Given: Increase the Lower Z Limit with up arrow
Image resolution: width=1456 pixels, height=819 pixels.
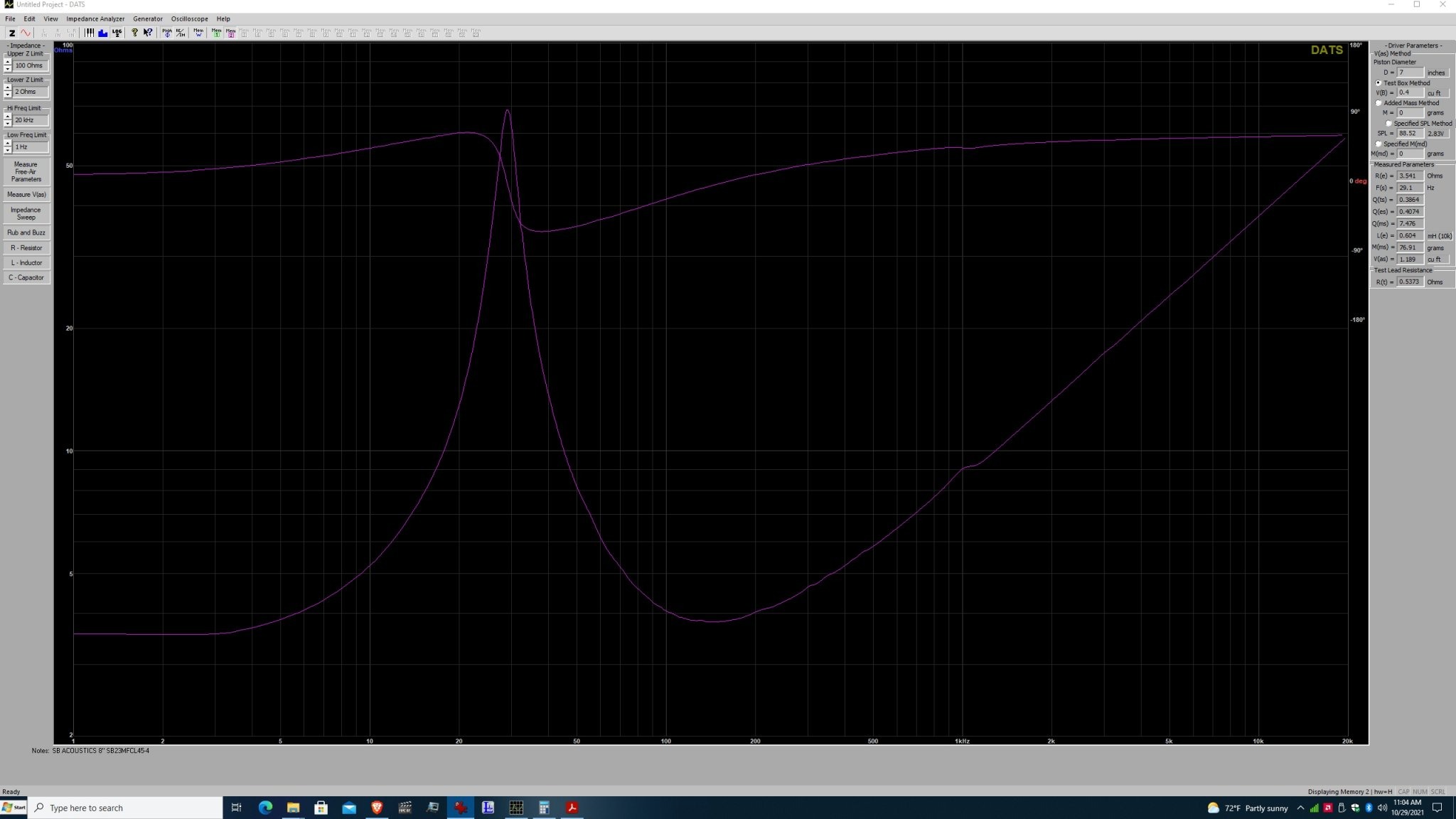Looking at the screenshot, I should (x=7, y=88).
